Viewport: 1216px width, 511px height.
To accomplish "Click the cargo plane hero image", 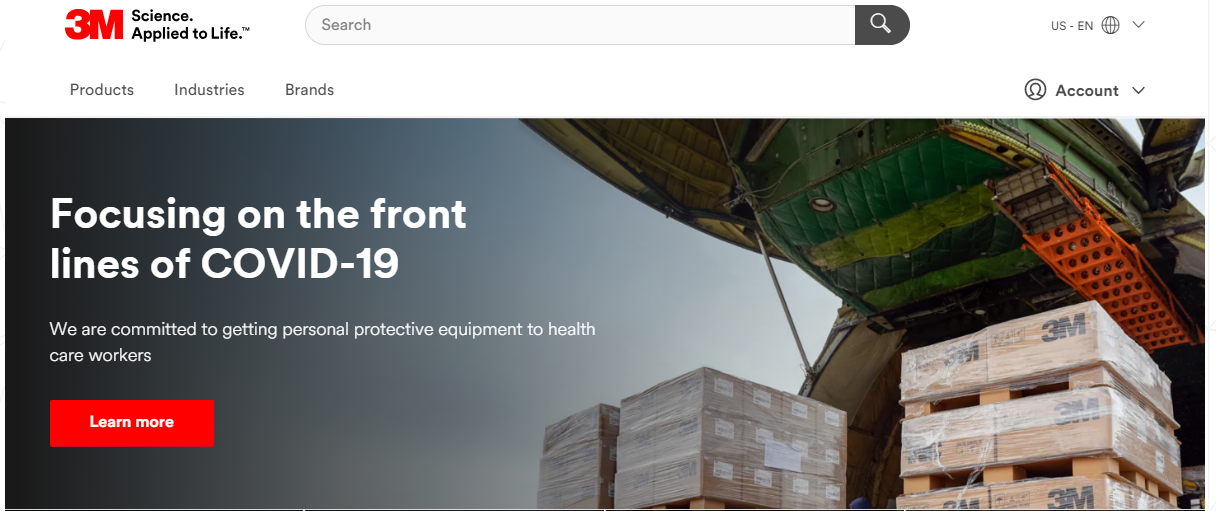I will 860,314.
